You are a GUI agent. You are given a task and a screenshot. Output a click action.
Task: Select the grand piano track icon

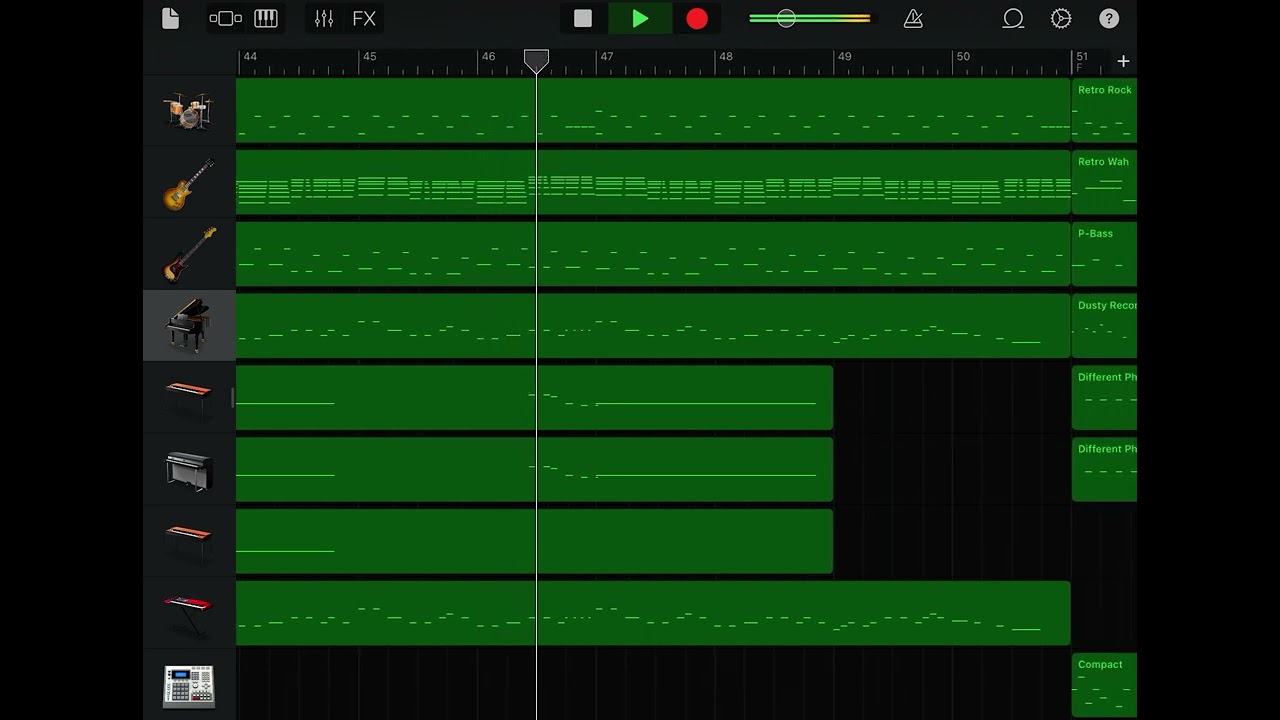189,326
